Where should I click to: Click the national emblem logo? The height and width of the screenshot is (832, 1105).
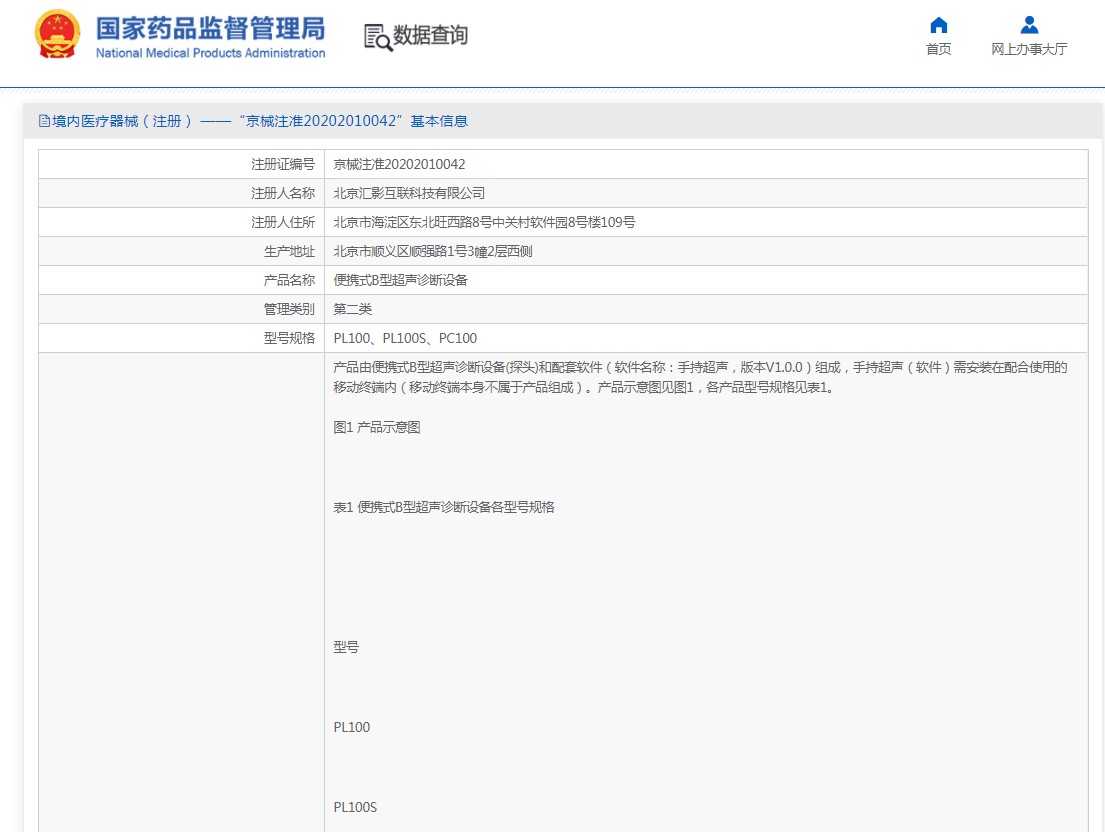[57, 34]
